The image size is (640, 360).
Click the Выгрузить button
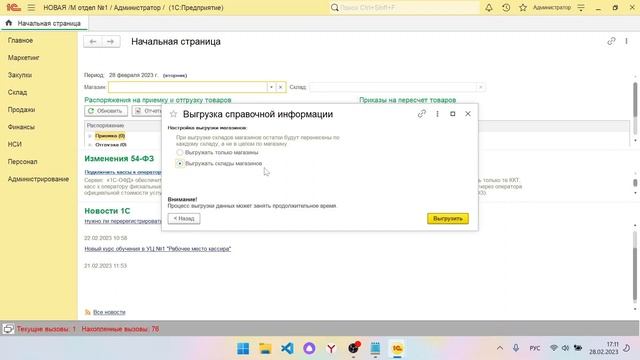(448, 219)
